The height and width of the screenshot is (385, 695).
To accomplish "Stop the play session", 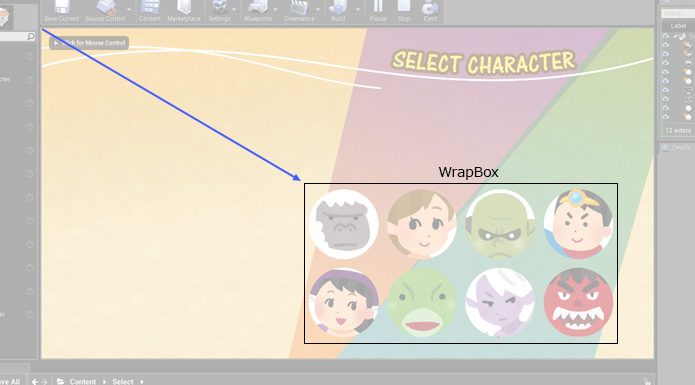I will [404, 11].
